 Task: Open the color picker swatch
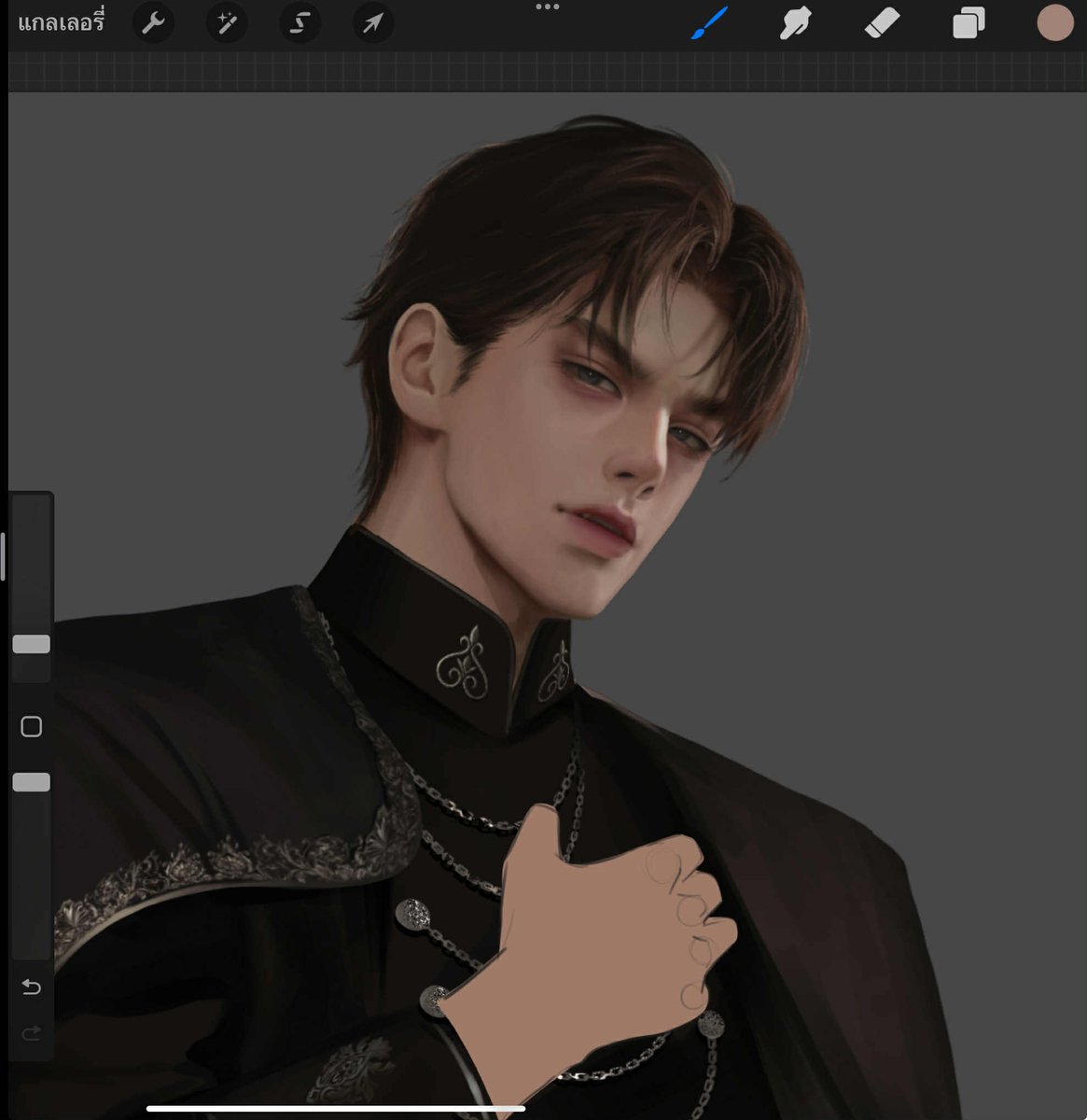tap(1054, 23)
